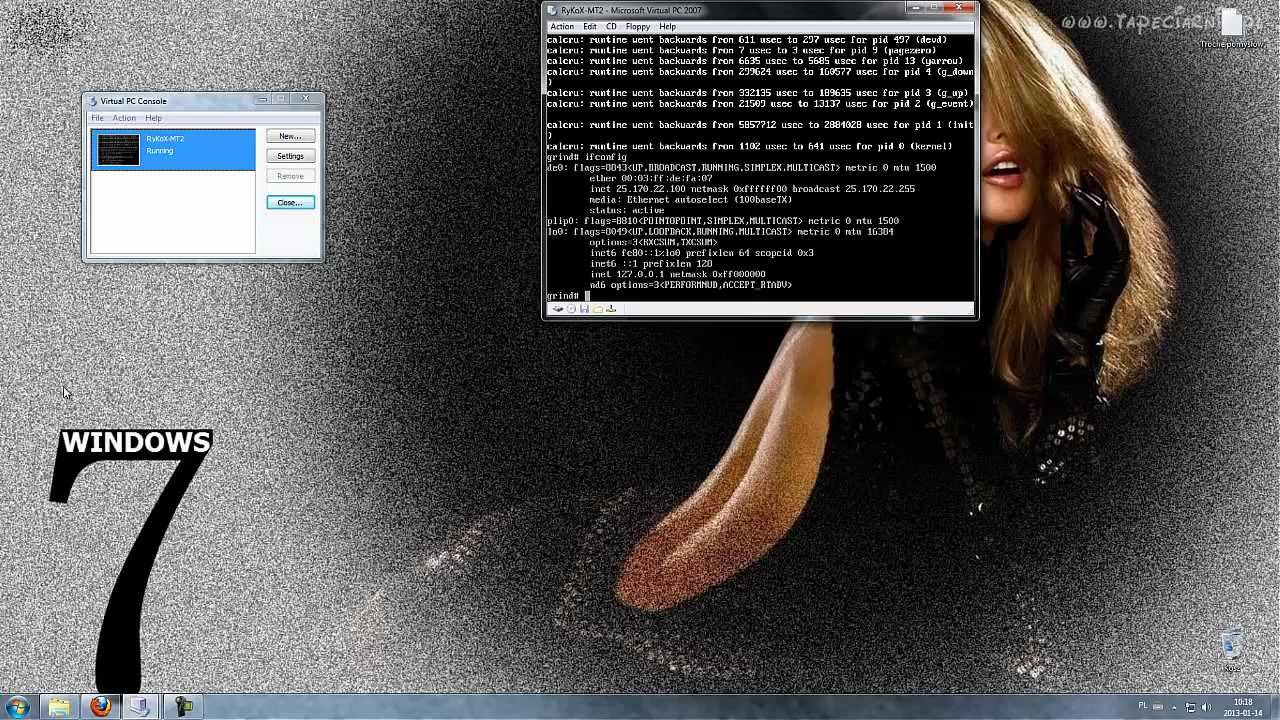Open Windows Explorer from the taskbar

[x=59, y=707]
